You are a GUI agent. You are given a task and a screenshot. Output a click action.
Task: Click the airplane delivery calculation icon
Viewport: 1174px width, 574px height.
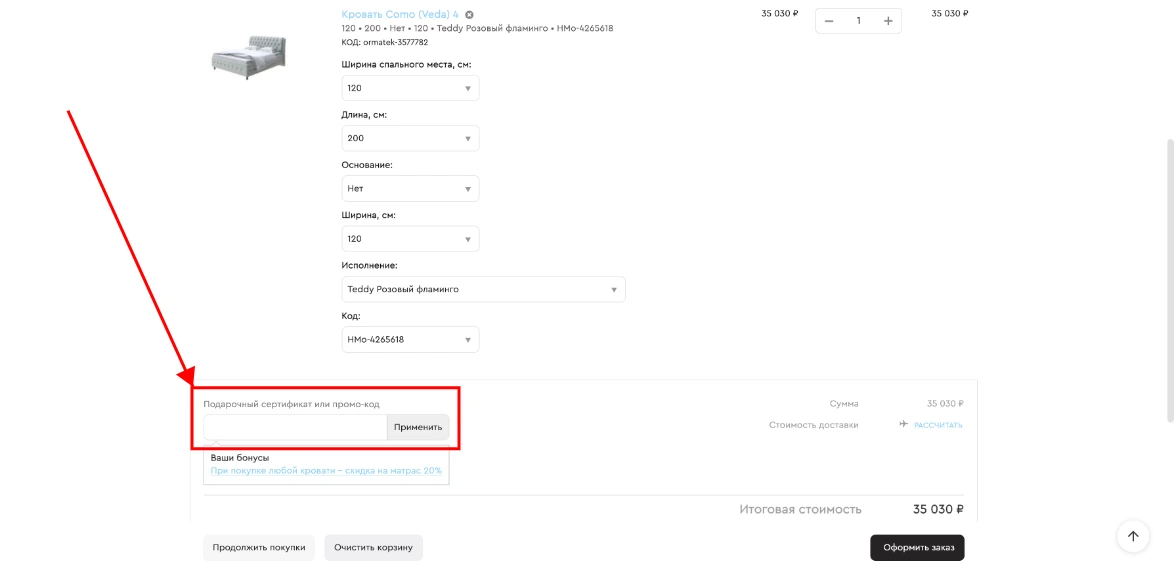[x=904, y=425]
